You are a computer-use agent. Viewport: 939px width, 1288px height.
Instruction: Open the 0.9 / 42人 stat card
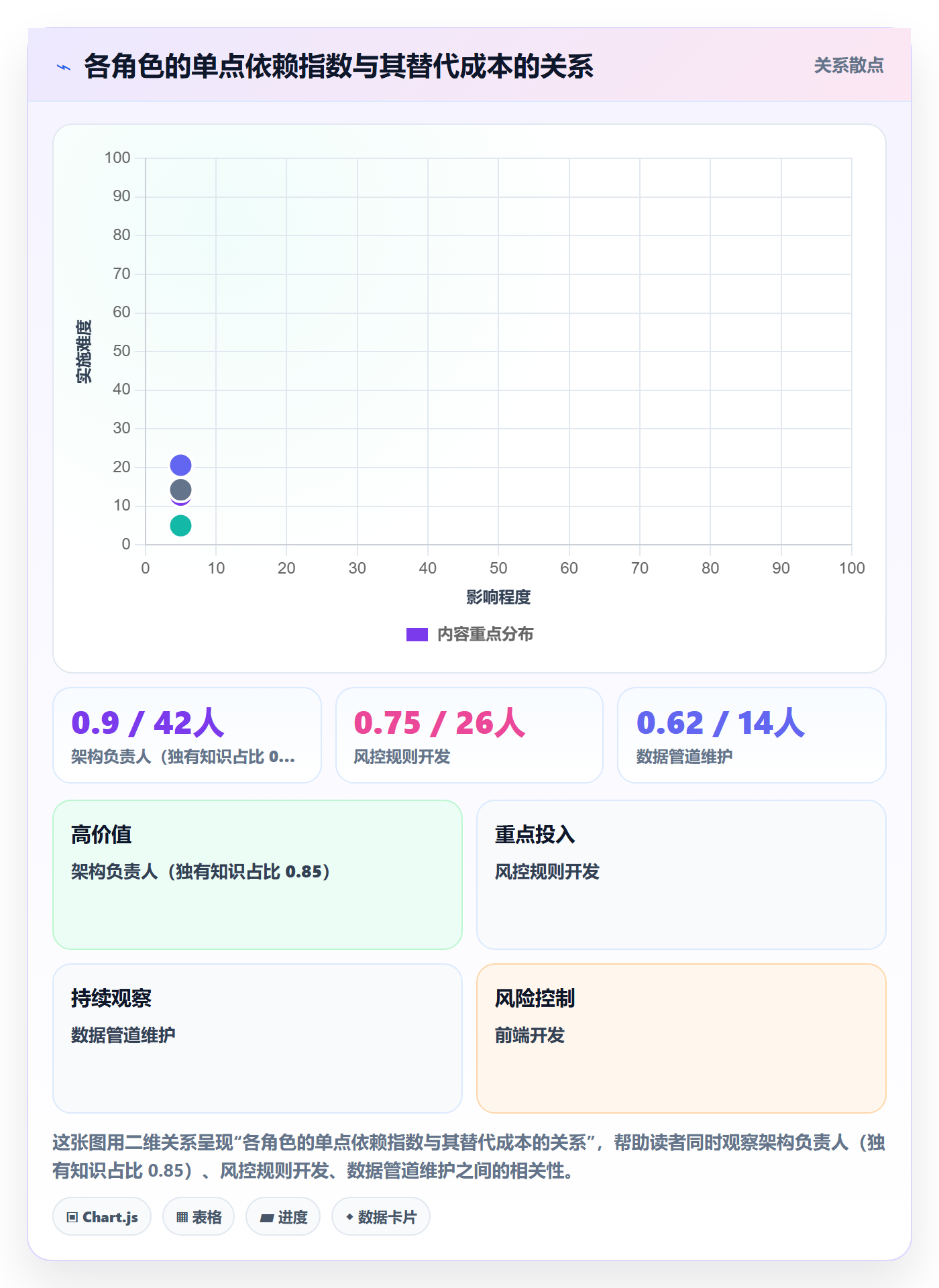click(187, 735)
